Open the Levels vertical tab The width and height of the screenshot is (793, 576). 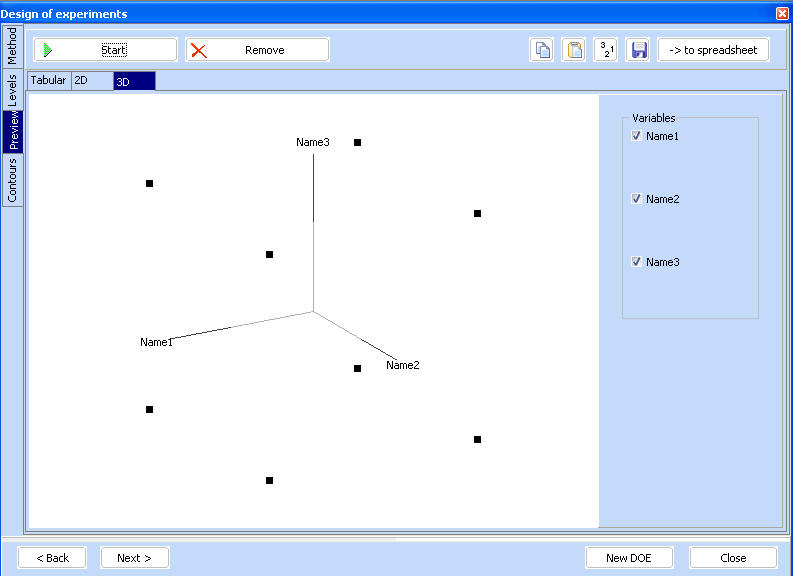[x=12, y=90]
